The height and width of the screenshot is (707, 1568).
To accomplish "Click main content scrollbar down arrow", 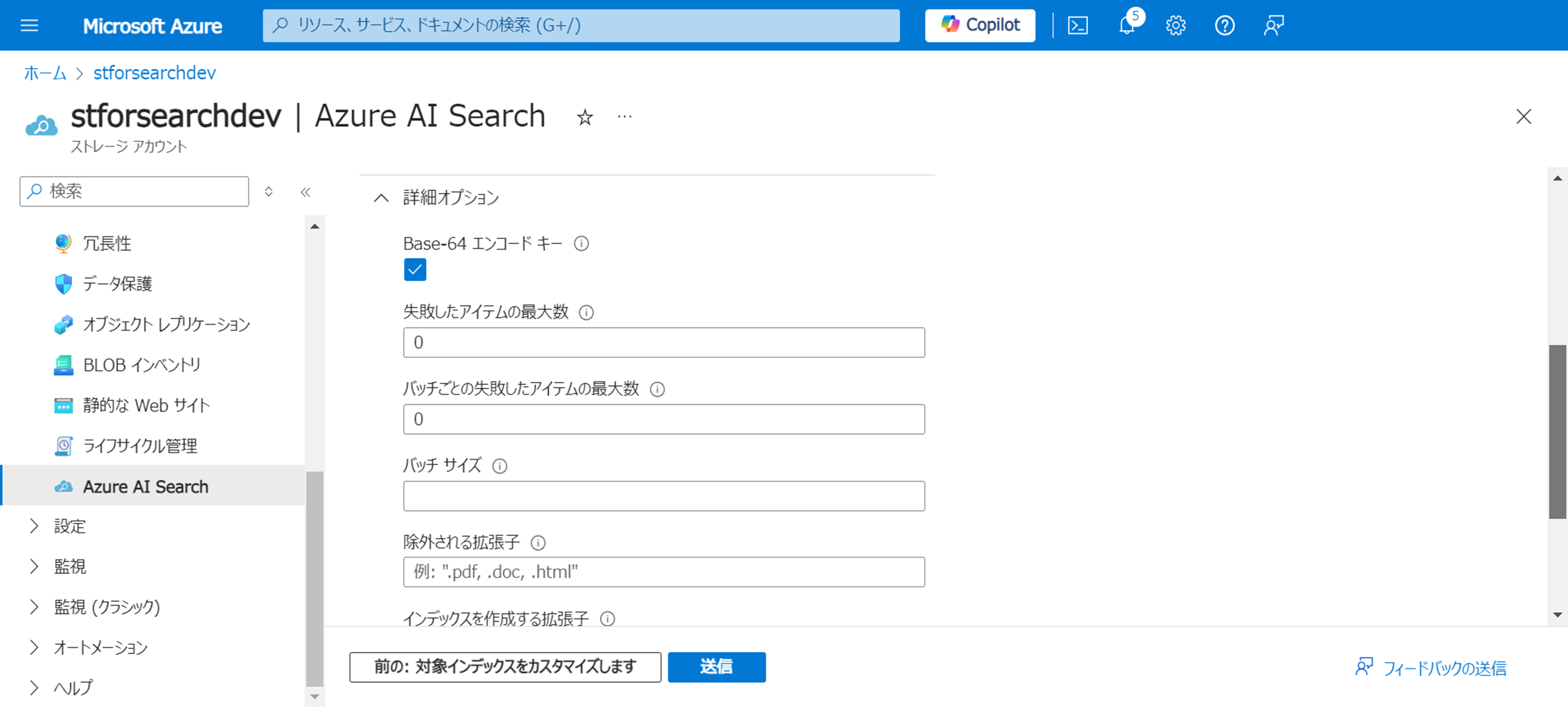I will pos(1557,614).
